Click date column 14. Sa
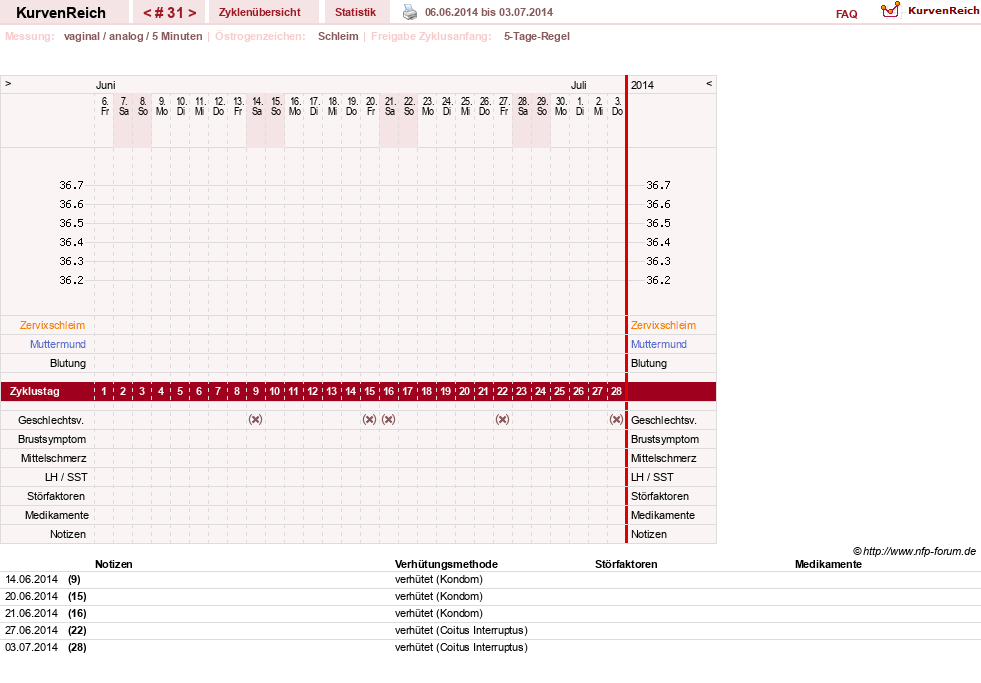 (257, 106)
